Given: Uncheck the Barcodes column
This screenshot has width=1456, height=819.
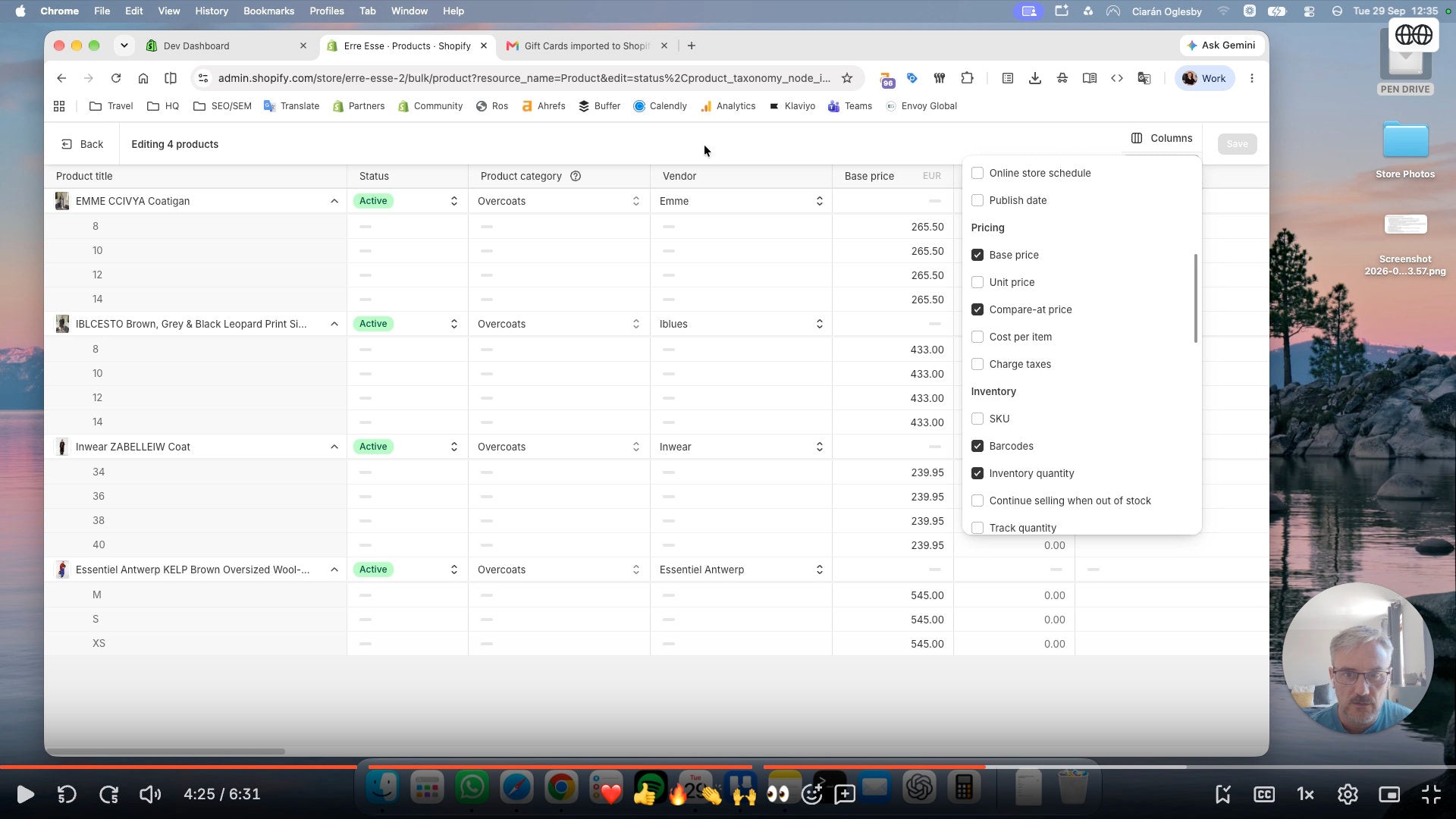Looking at the screenshot, I should click(x=977, y=446).
